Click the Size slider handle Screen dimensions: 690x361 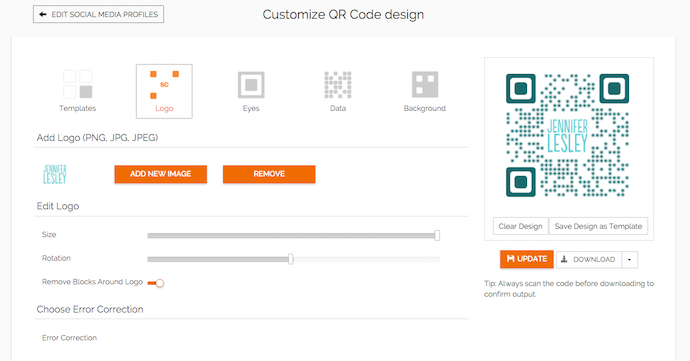pos(437,235)
